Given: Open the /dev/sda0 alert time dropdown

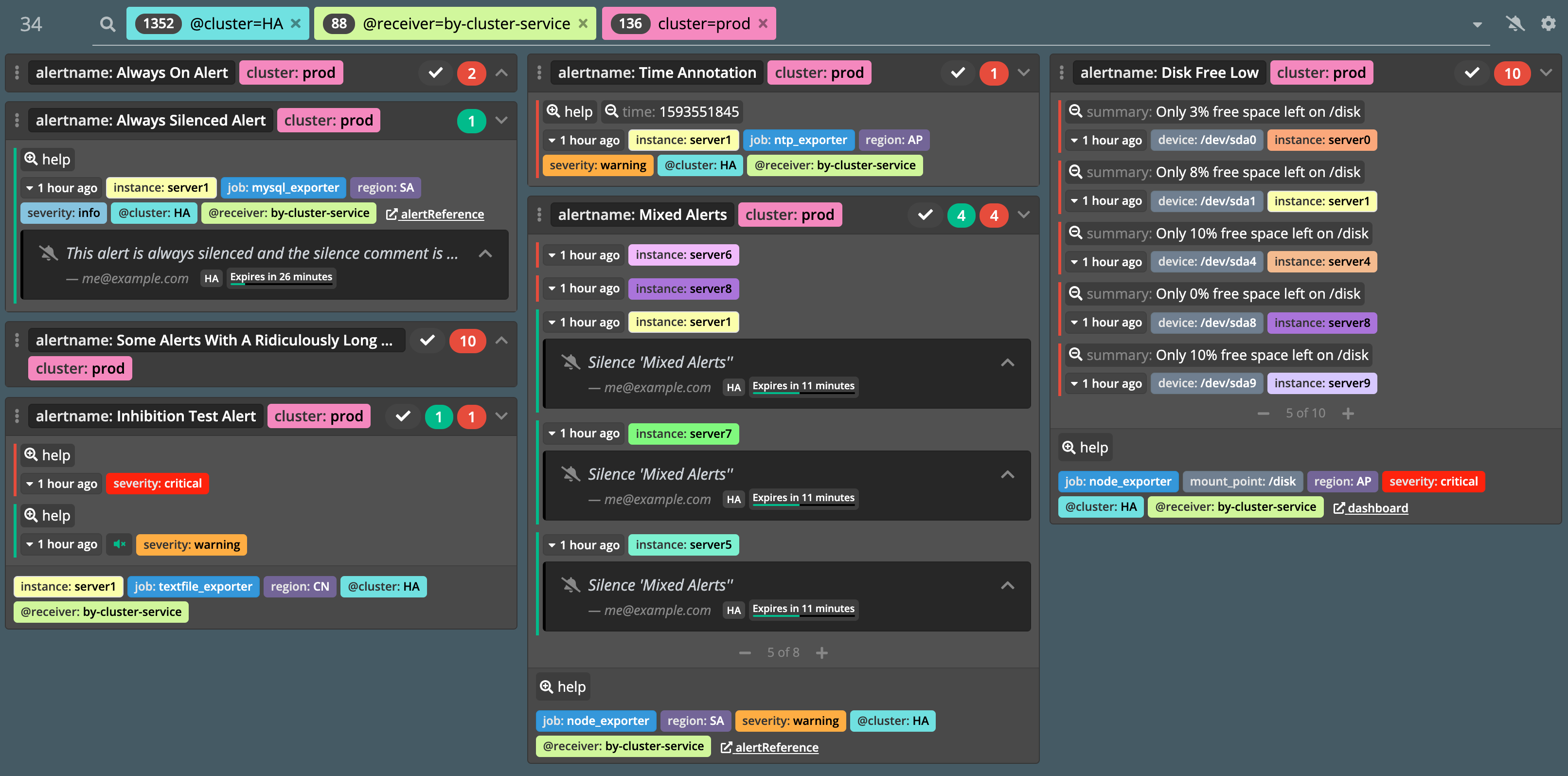Looking at the screenshot, I should click(1106, 140).
